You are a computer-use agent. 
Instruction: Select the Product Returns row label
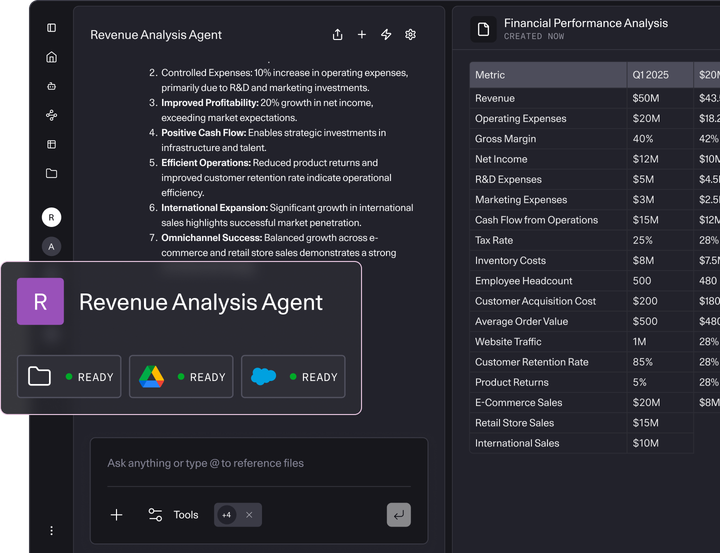512,382
